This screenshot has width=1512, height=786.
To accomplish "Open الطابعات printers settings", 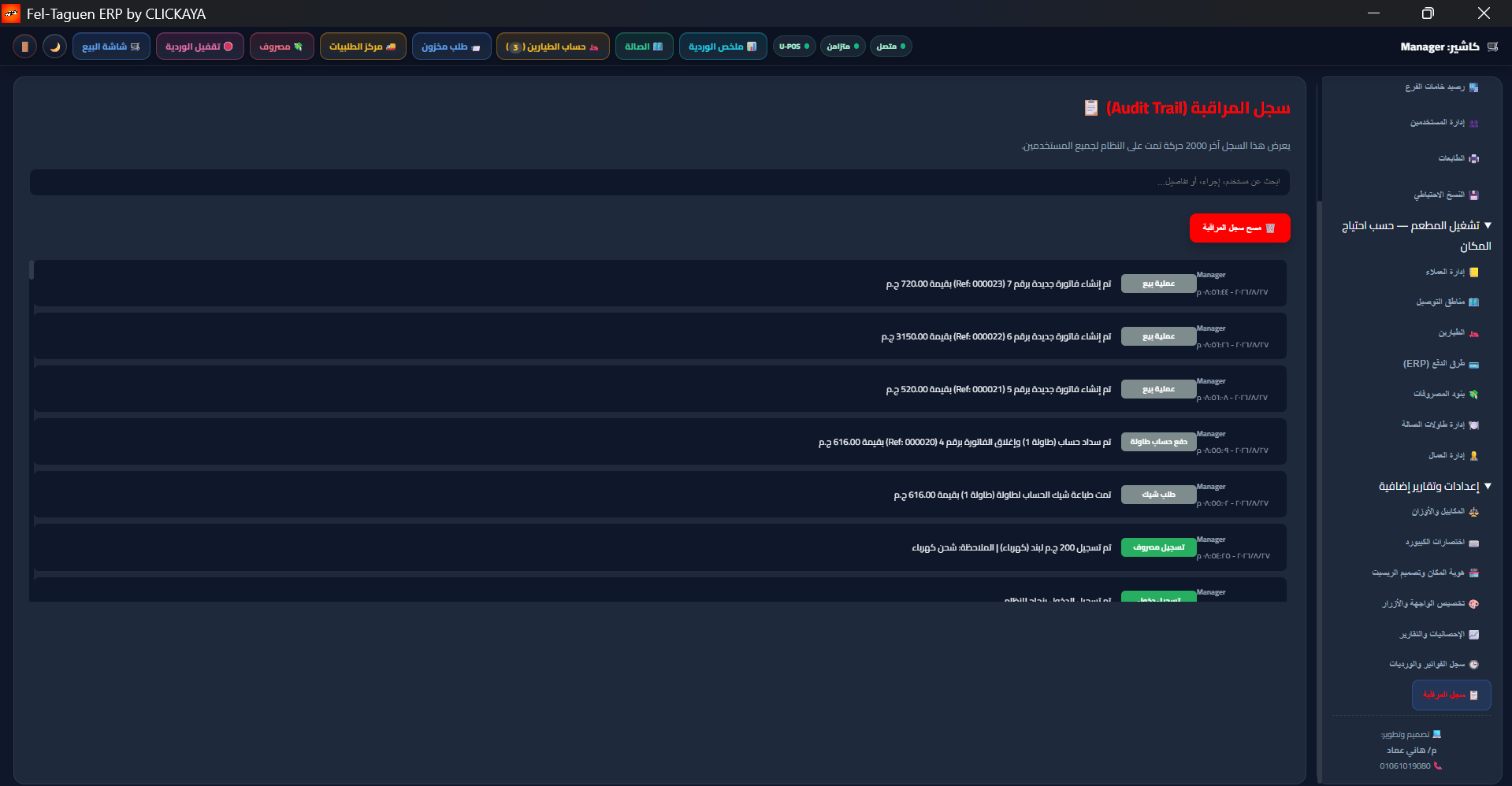I will (x=1458, y=158).
